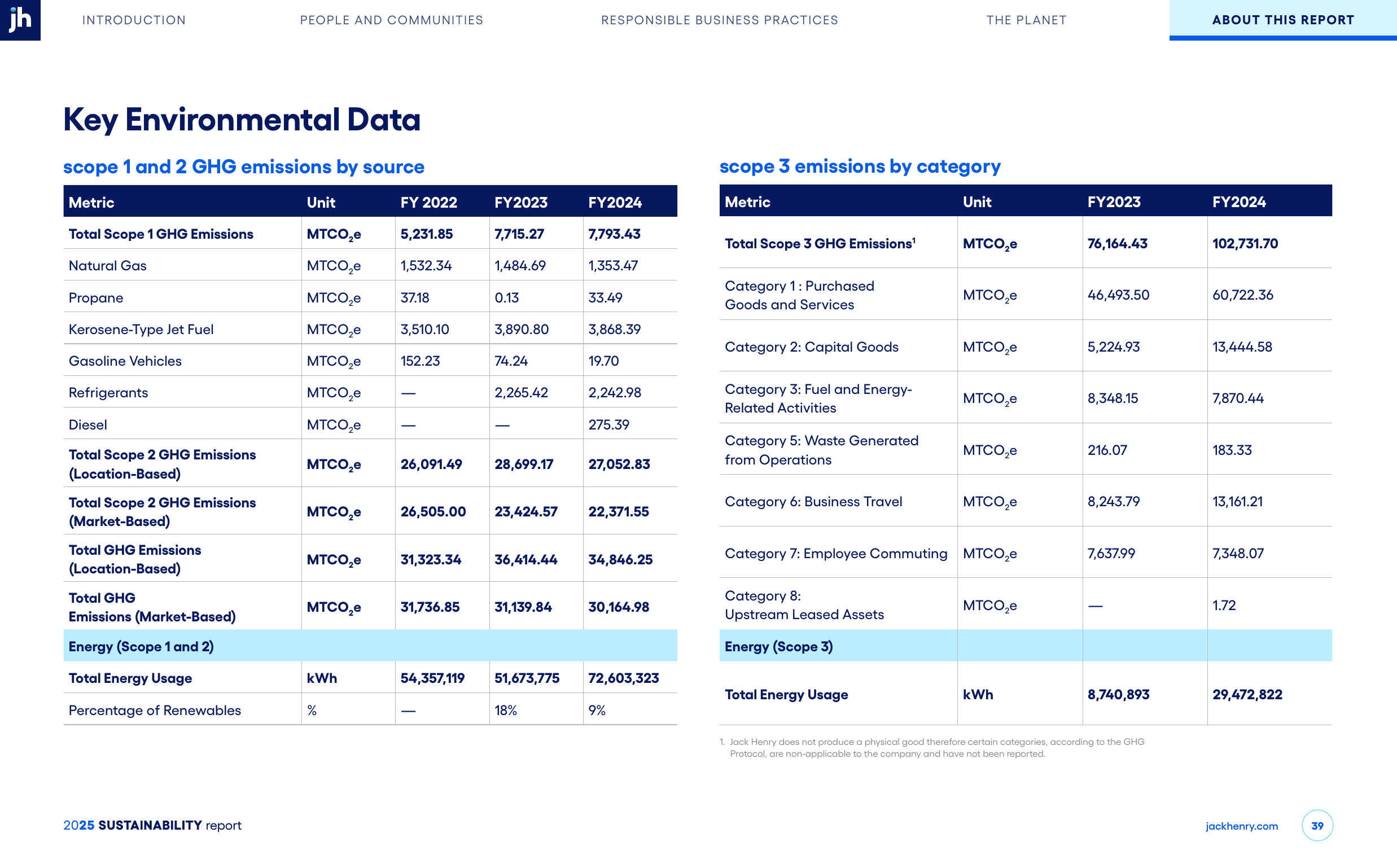Click left table Total Energy Usage 72,603,323

click(x=623, y=678)
